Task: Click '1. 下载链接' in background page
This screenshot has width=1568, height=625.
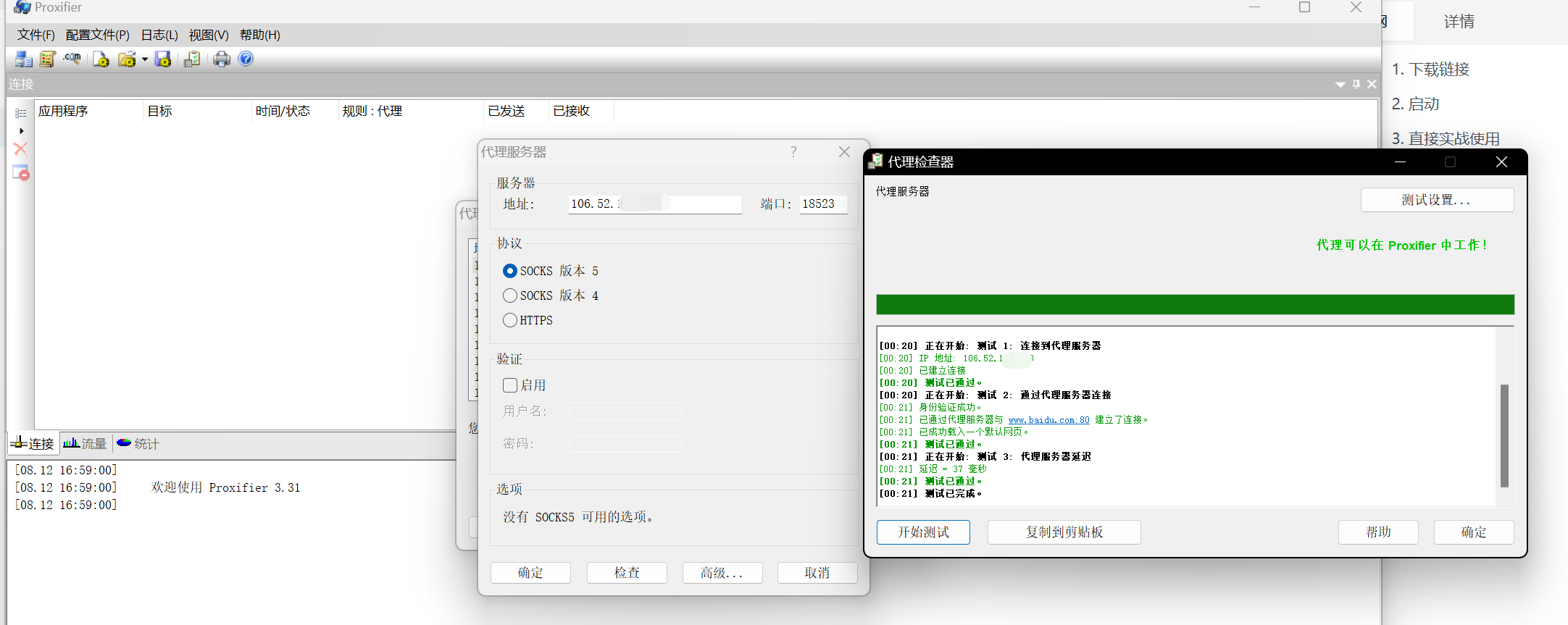Action: 1430,70
